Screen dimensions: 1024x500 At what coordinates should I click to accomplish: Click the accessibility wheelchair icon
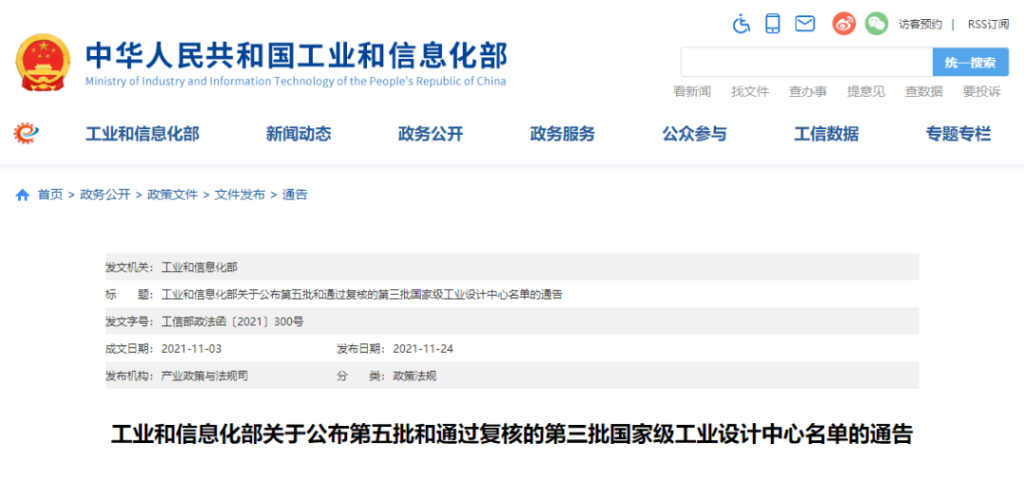click(741, 23)
